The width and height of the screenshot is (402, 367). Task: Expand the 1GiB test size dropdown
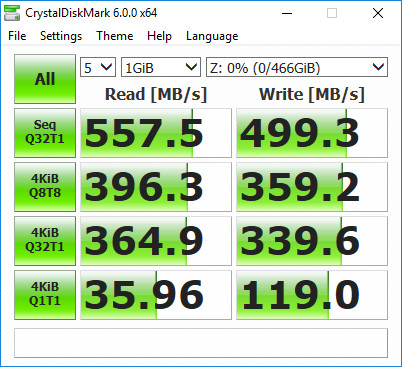[161, 67]
